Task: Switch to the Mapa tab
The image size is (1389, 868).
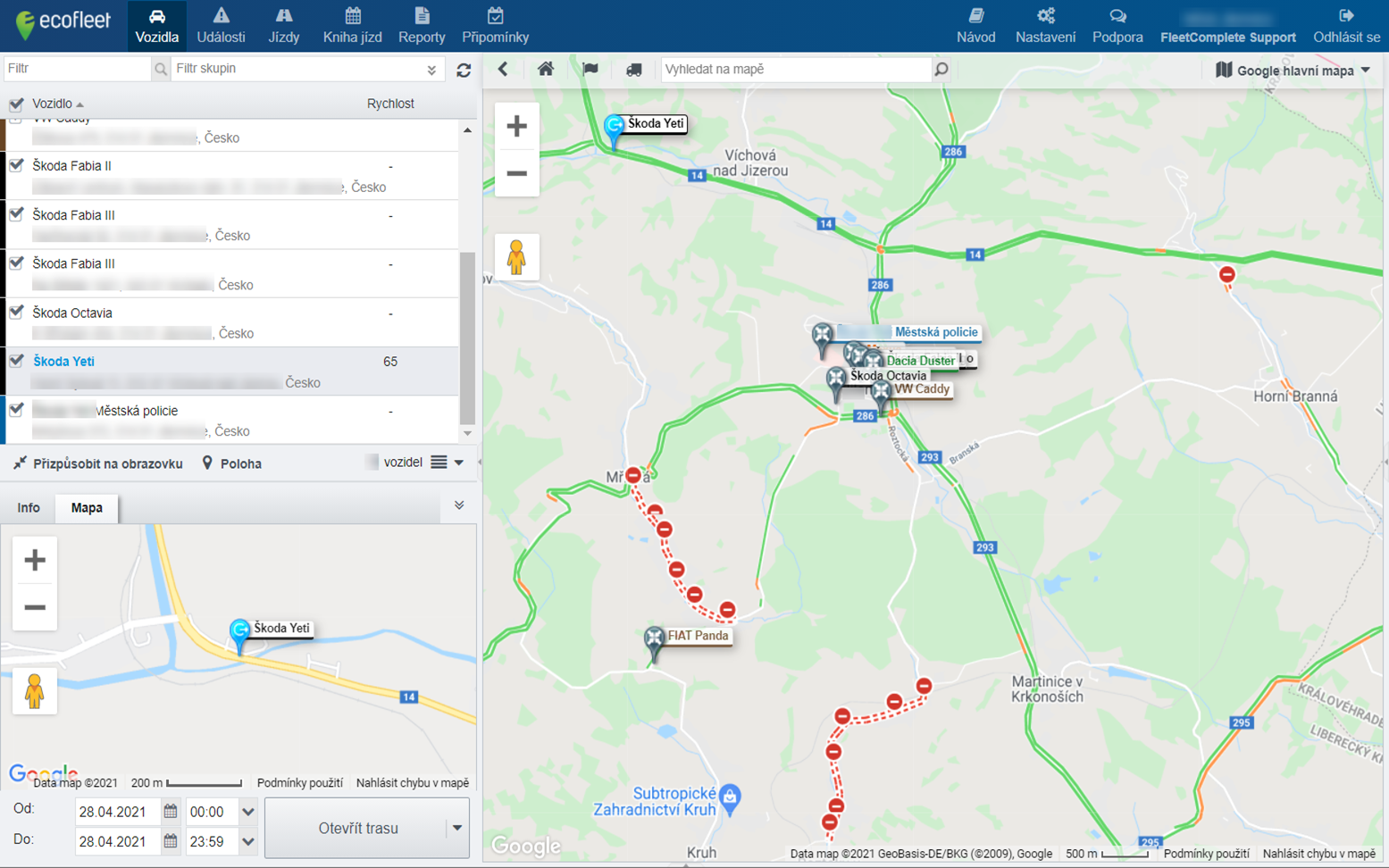Action: pyautogui.click(x=87, y=507)
